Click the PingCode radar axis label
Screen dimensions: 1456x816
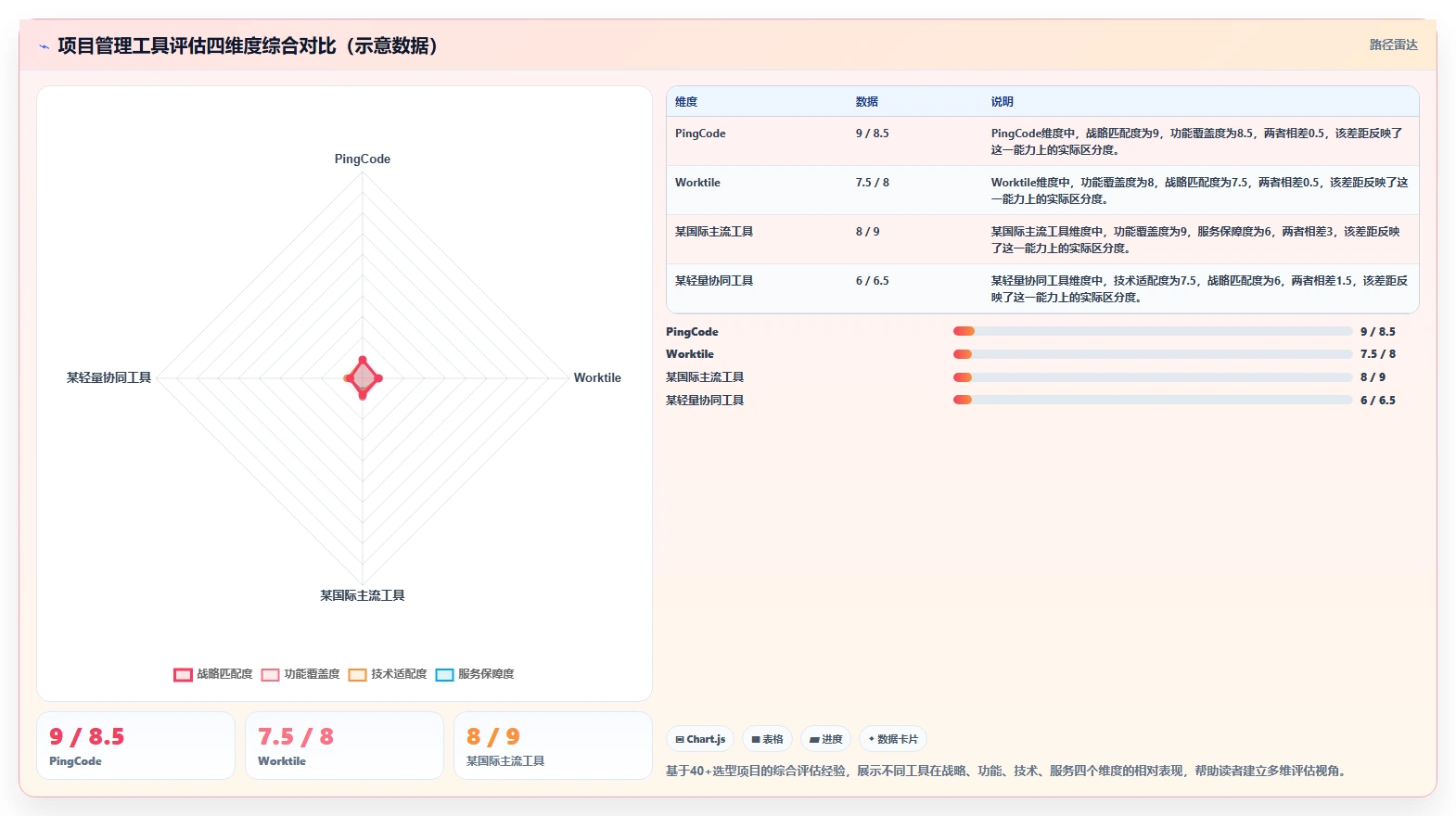[x=363, y=159]
